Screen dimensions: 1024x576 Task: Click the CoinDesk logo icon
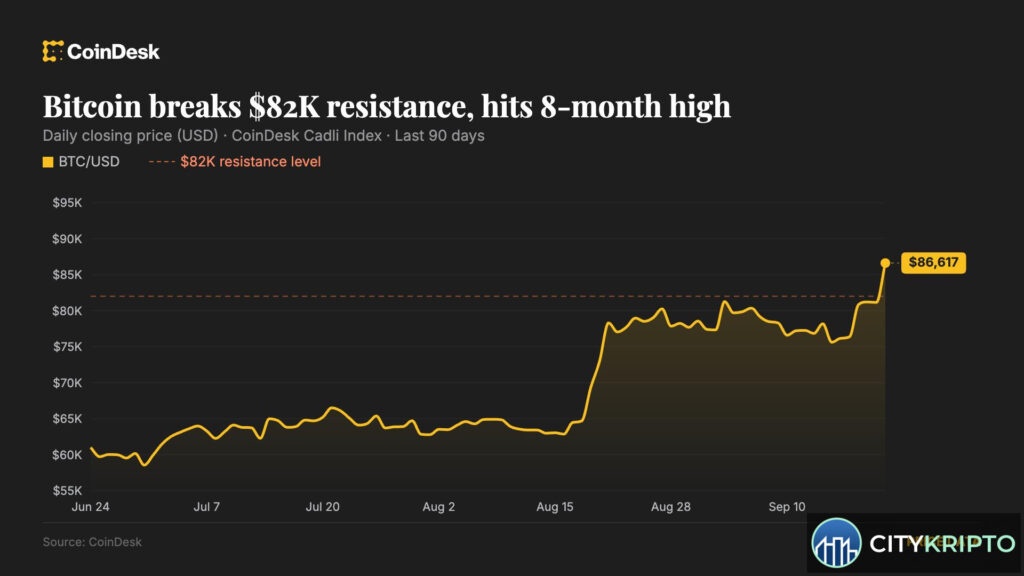pos(53,52)
